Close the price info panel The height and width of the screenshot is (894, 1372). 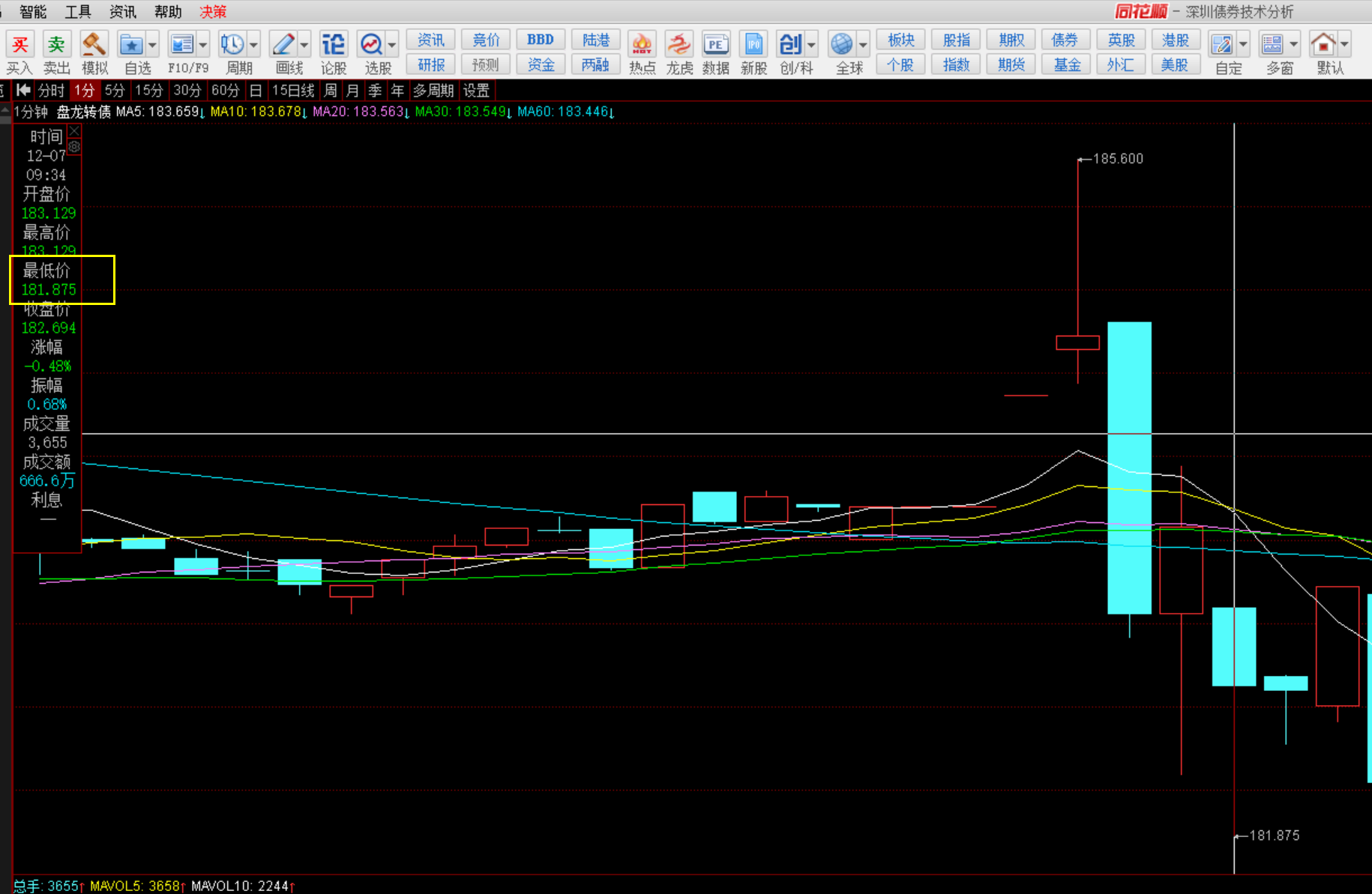[x=74, y=131]
